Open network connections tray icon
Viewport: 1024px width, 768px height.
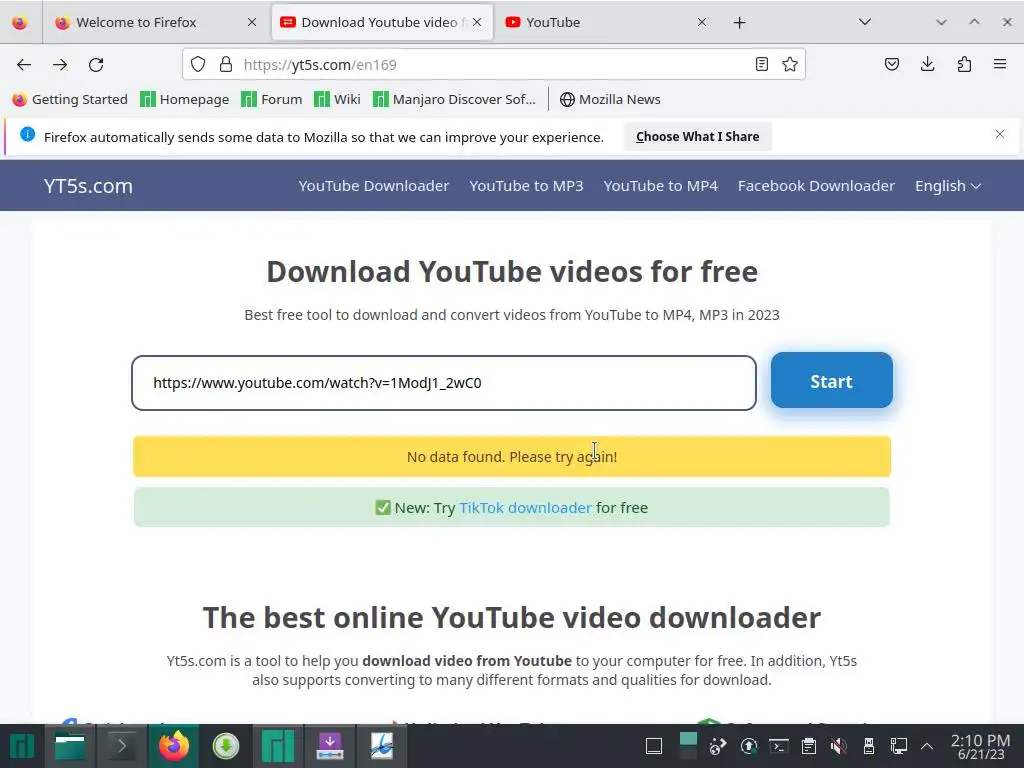(x=899, y=746)
